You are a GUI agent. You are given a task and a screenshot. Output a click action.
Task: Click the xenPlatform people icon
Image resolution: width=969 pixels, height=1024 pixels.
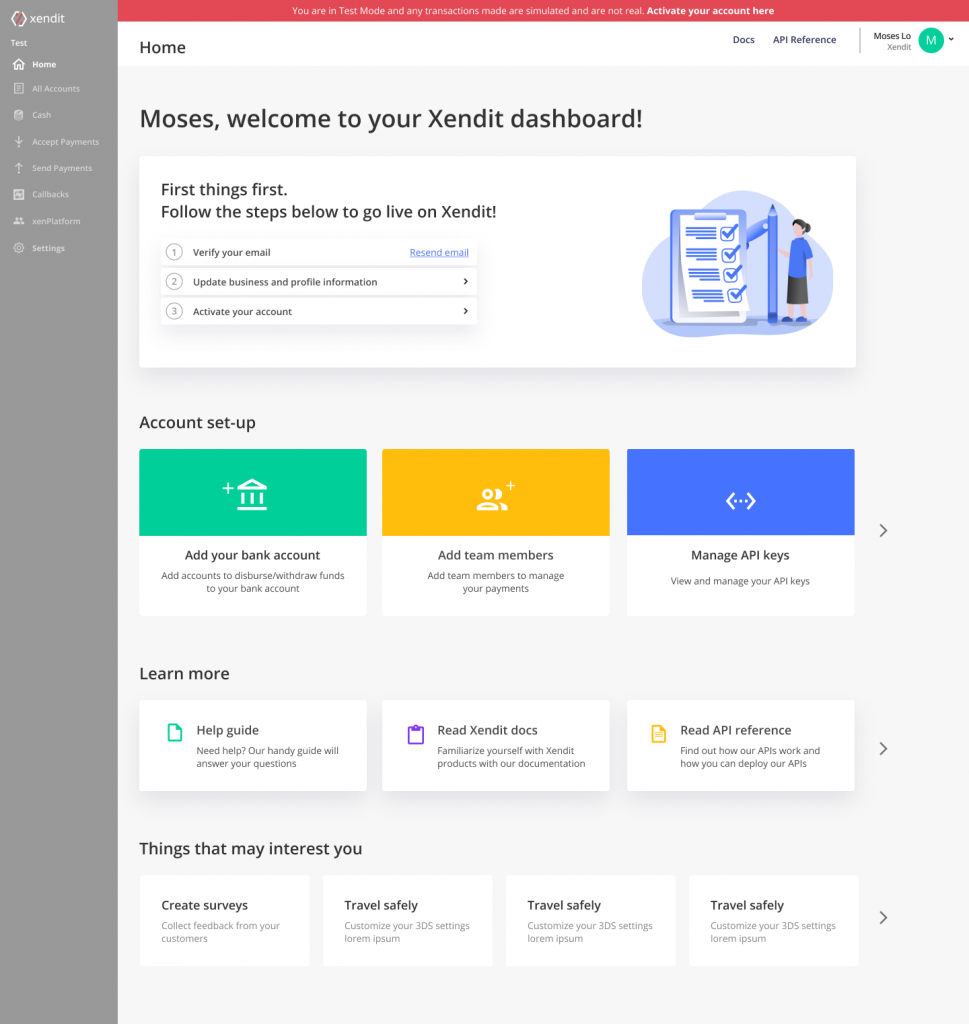point(19,221)
